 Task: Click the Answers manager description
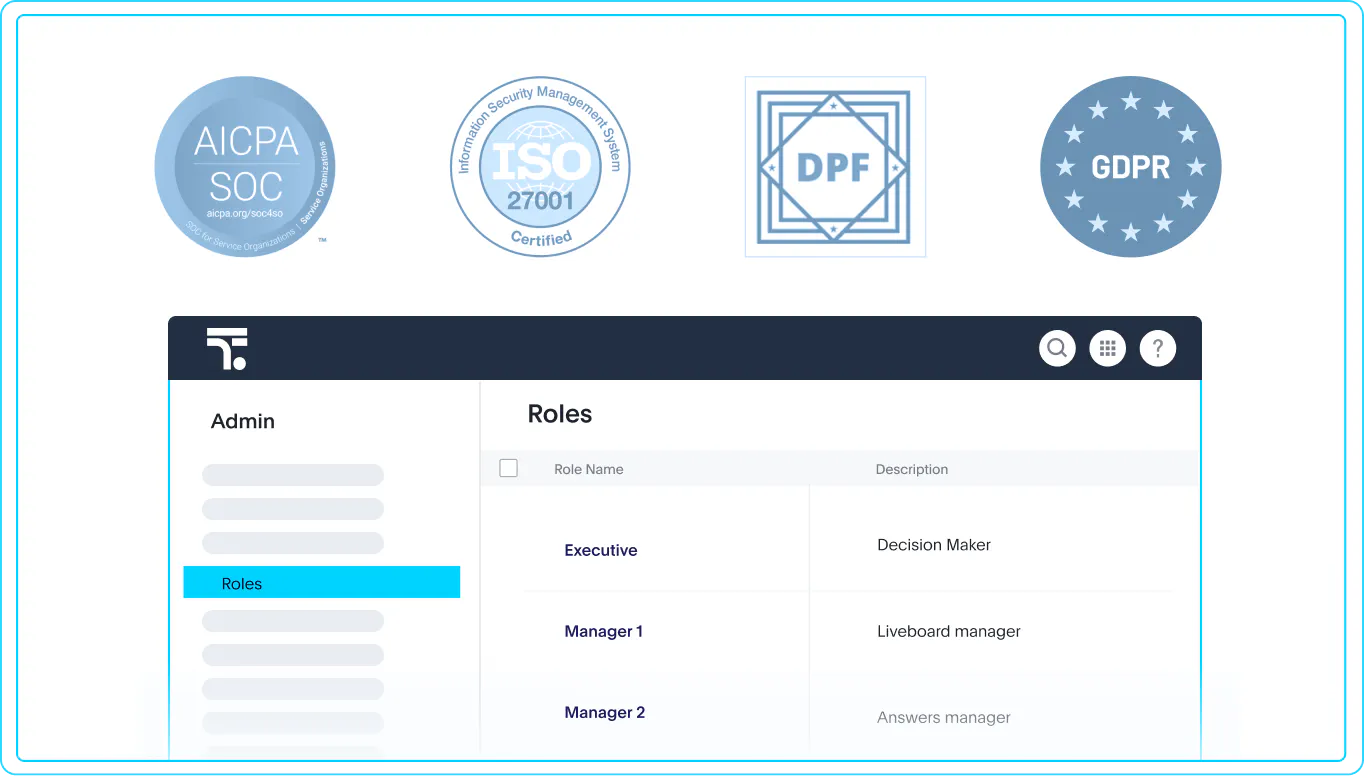click(944, 717)
